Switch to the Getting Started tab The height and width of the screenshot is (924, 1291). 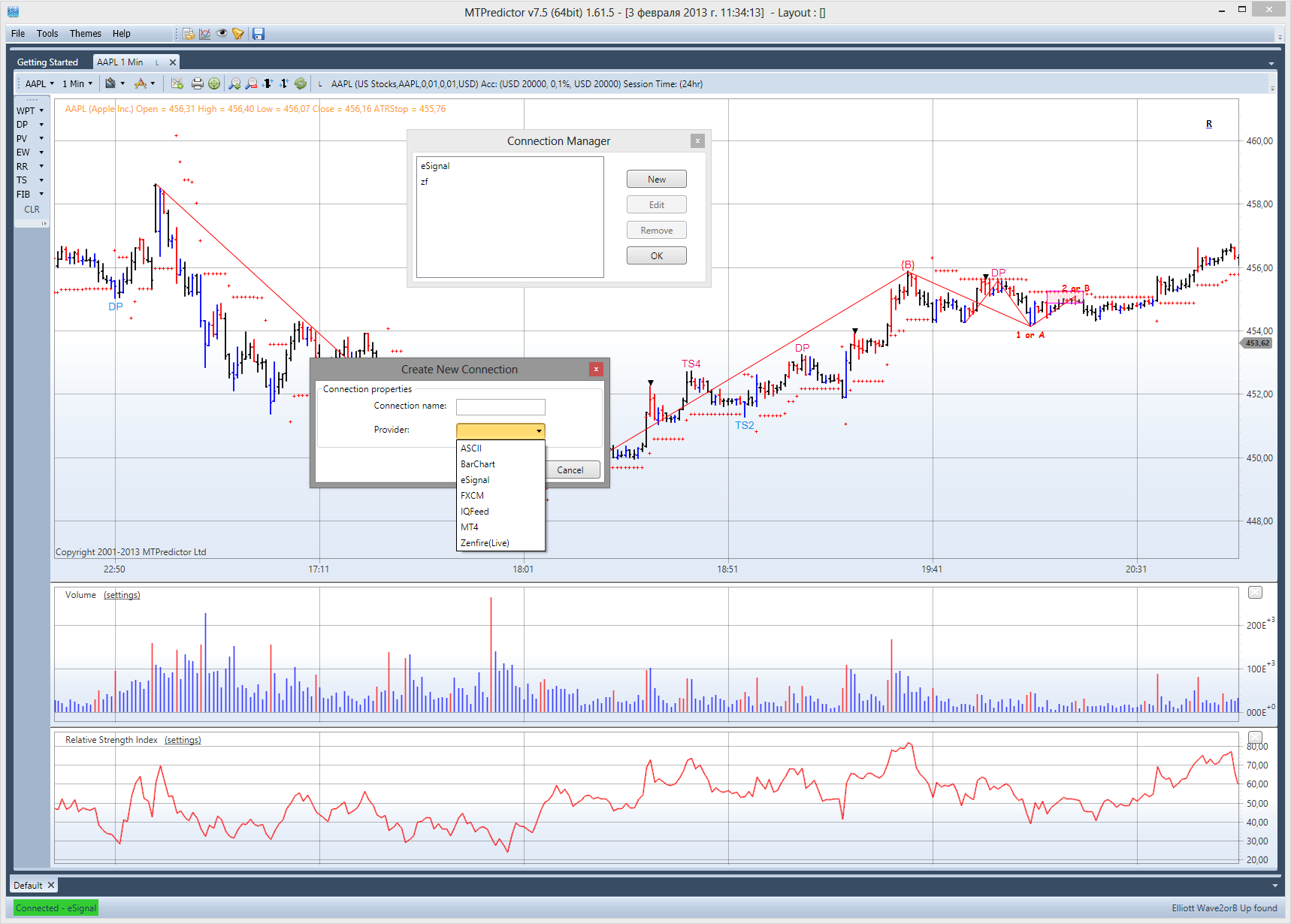pos(47,62)
